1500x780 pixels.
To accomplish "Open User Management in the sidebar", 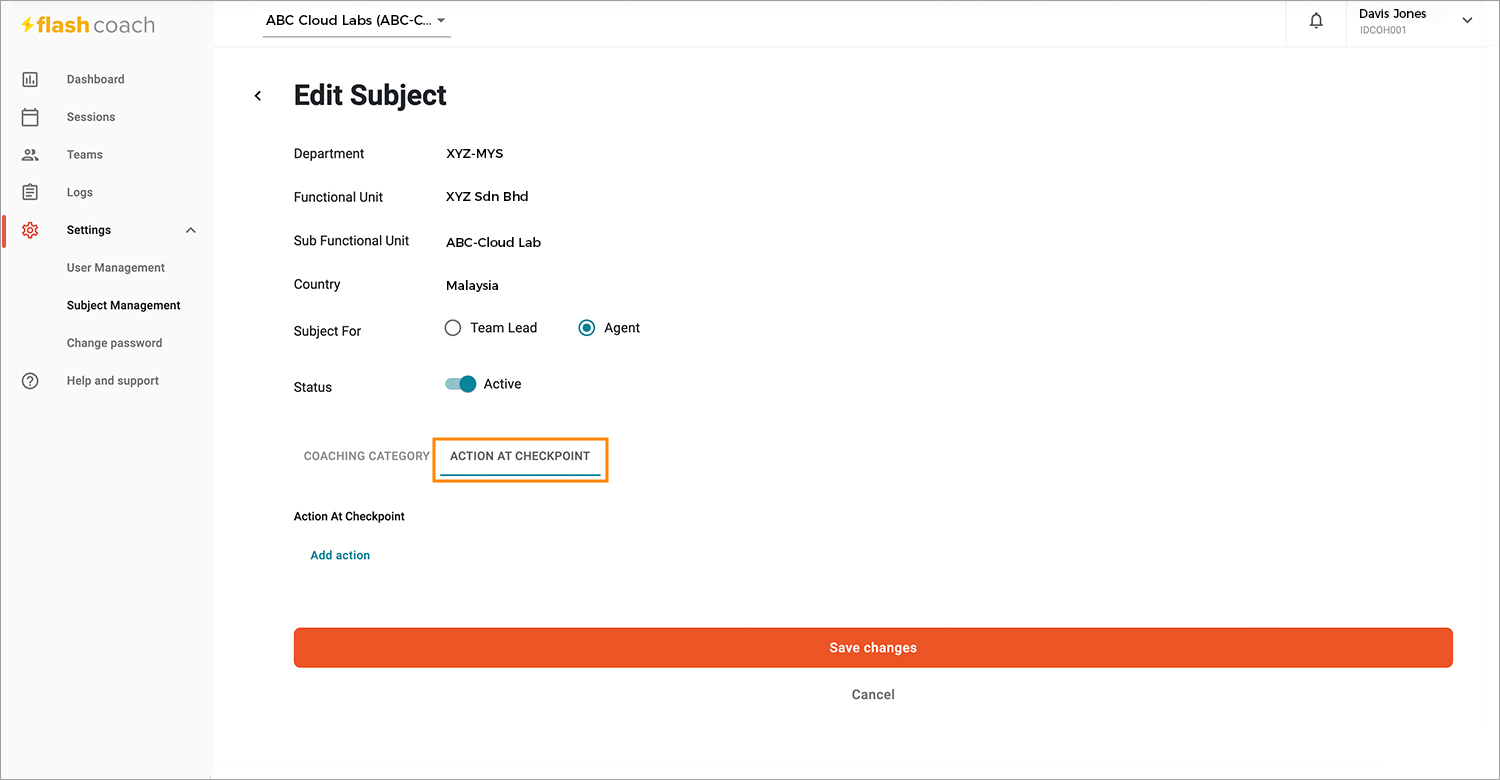I will (116, 268).
